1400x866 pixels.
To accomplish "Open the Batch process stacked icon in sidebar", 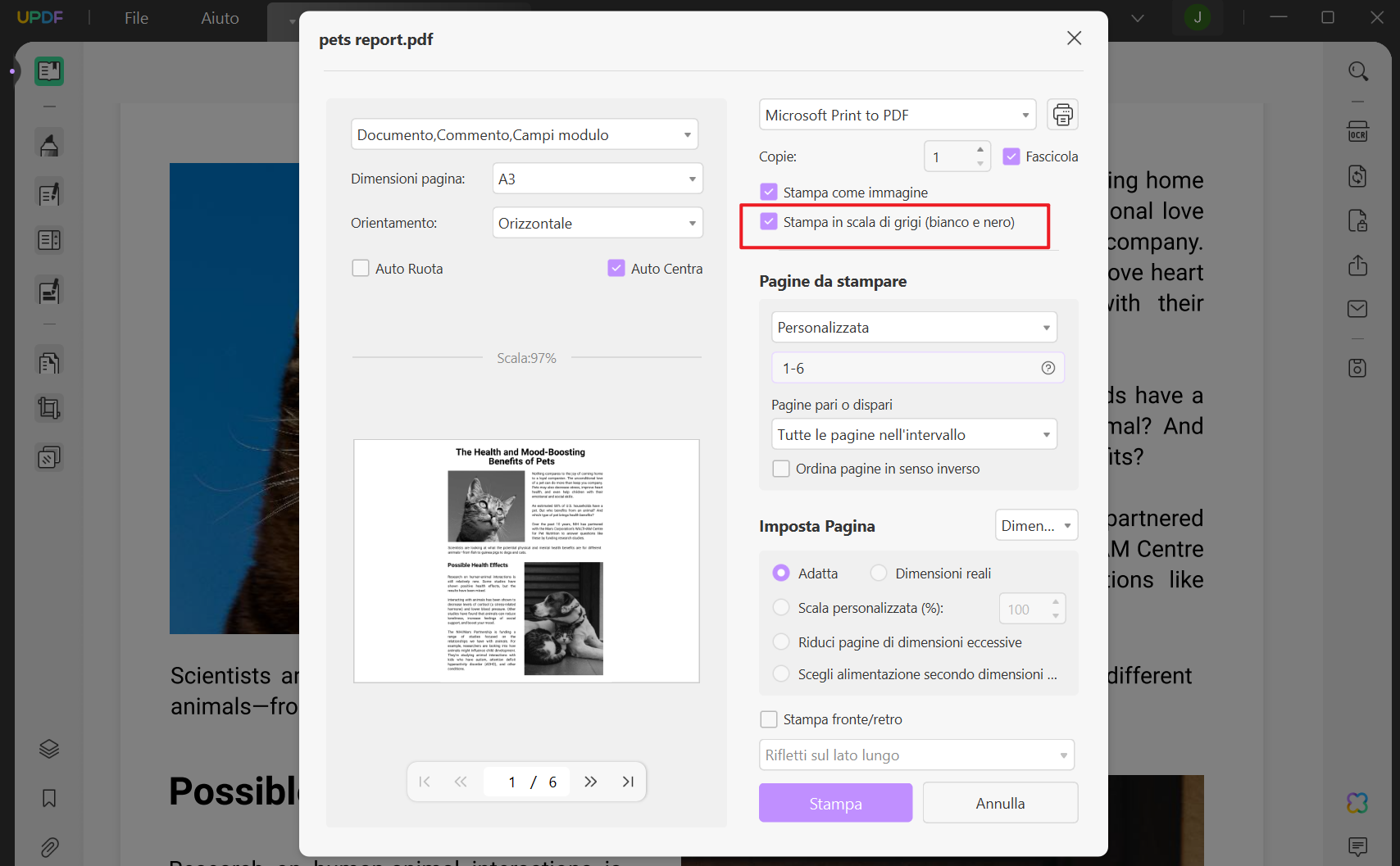I will 49,457.
